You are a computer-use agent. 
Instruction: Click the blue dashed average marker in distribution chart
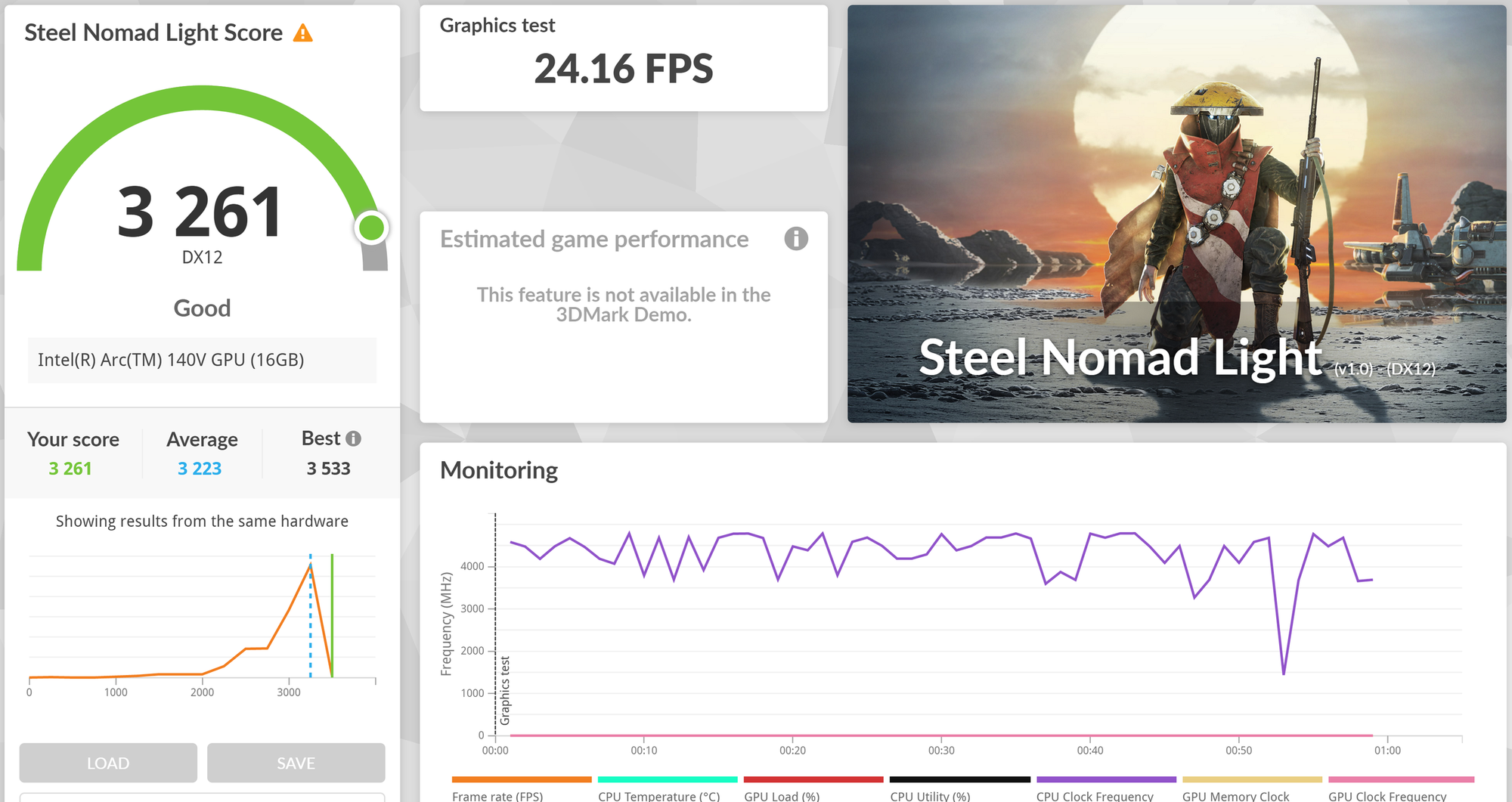tap(310, 616)
